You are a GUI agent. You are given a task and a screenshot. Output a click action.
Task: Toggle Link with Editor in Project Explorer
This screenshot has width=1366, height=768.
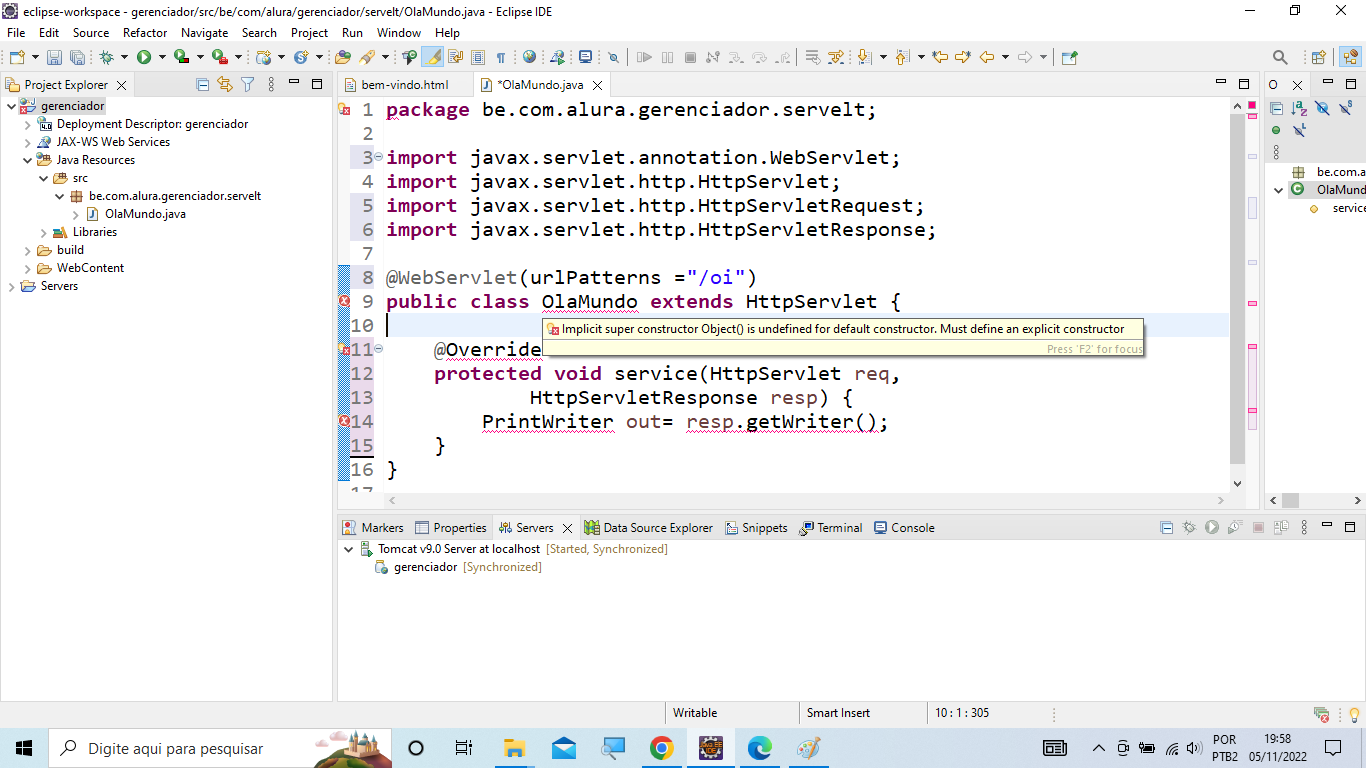click(225, 85)
